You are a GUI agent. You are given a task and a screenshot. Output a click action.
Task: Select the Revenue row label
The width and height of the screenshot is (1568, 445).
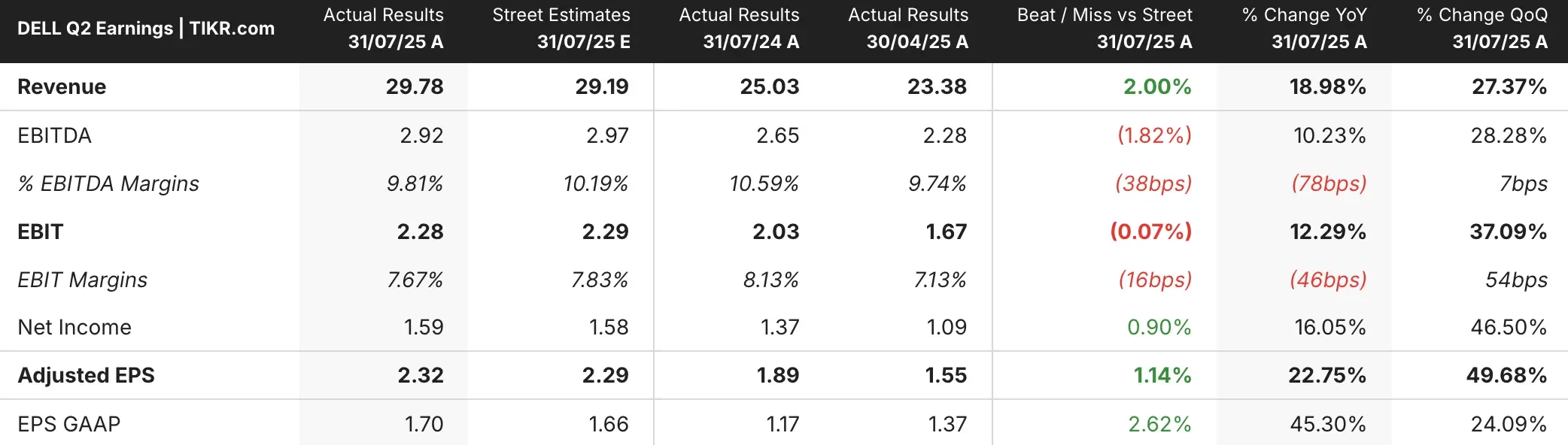click(x=62, y=87)
